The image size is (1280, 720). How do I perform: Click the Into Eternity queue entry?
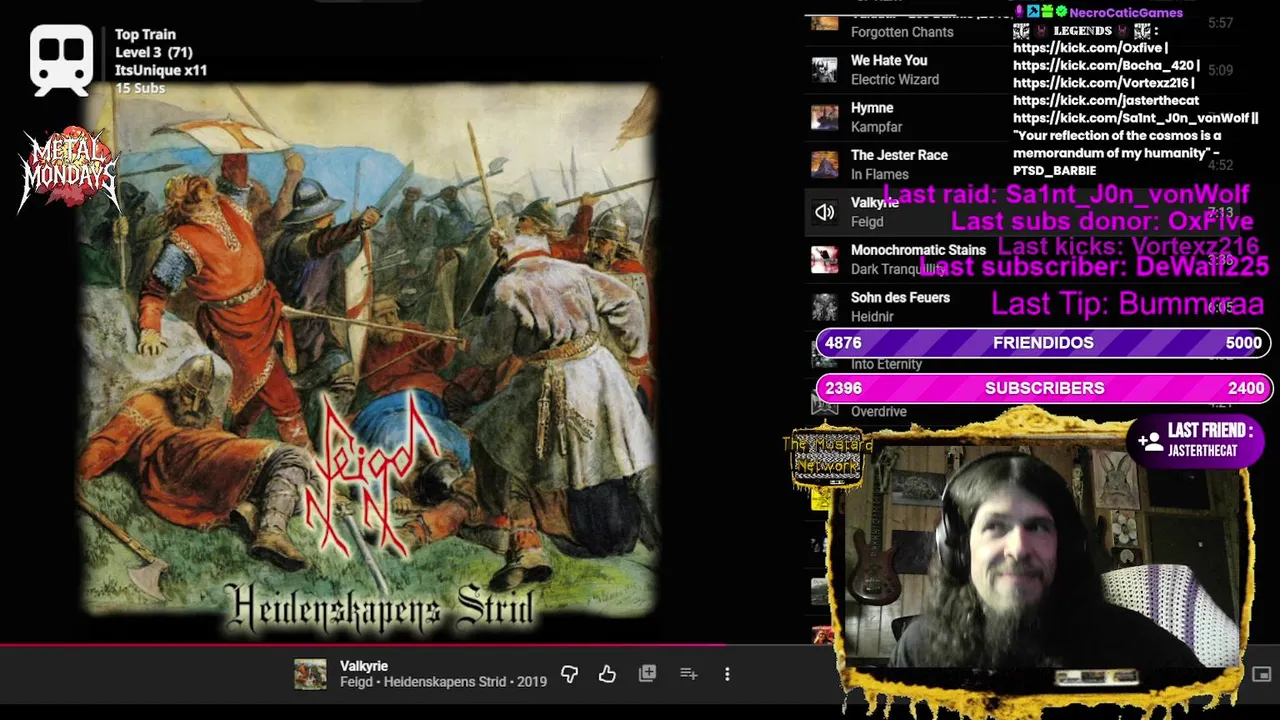point(886,364)
